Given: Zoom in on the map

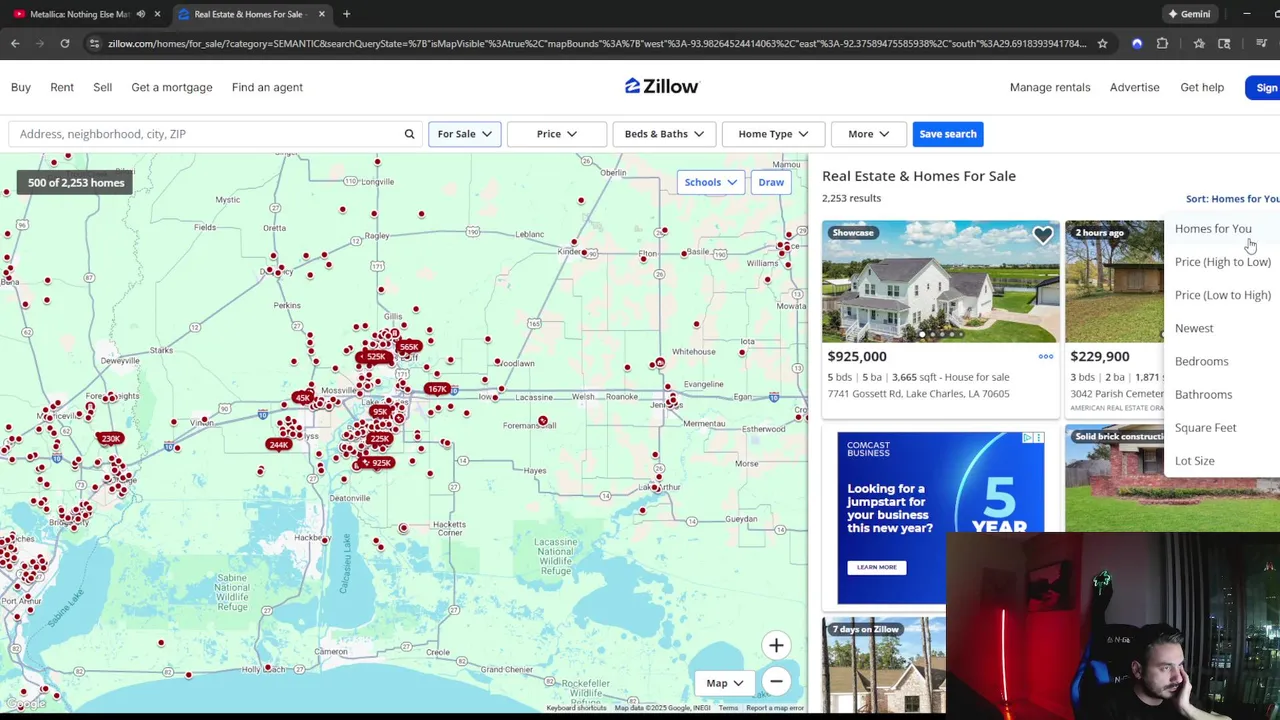Looking at the screenshot, I should (776, 646).
